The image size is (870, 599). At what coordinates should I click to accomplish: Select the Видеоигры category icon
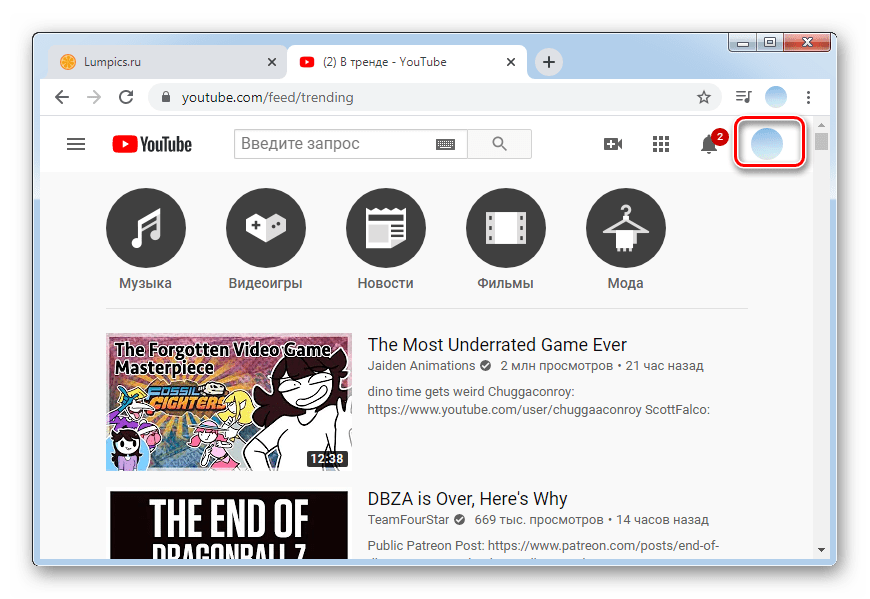coord(265,228)
